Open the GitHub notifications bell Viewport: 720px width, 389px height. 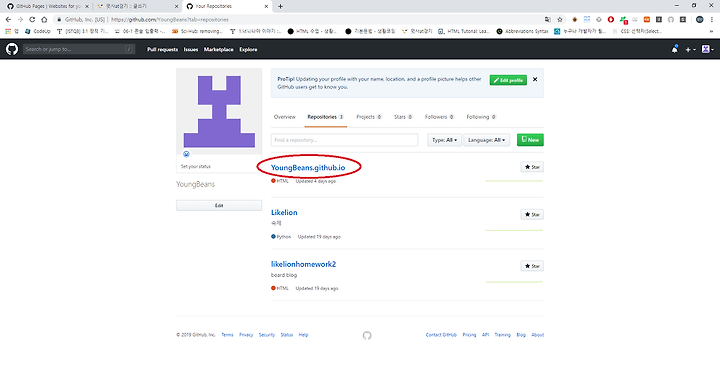pos(675,49)
